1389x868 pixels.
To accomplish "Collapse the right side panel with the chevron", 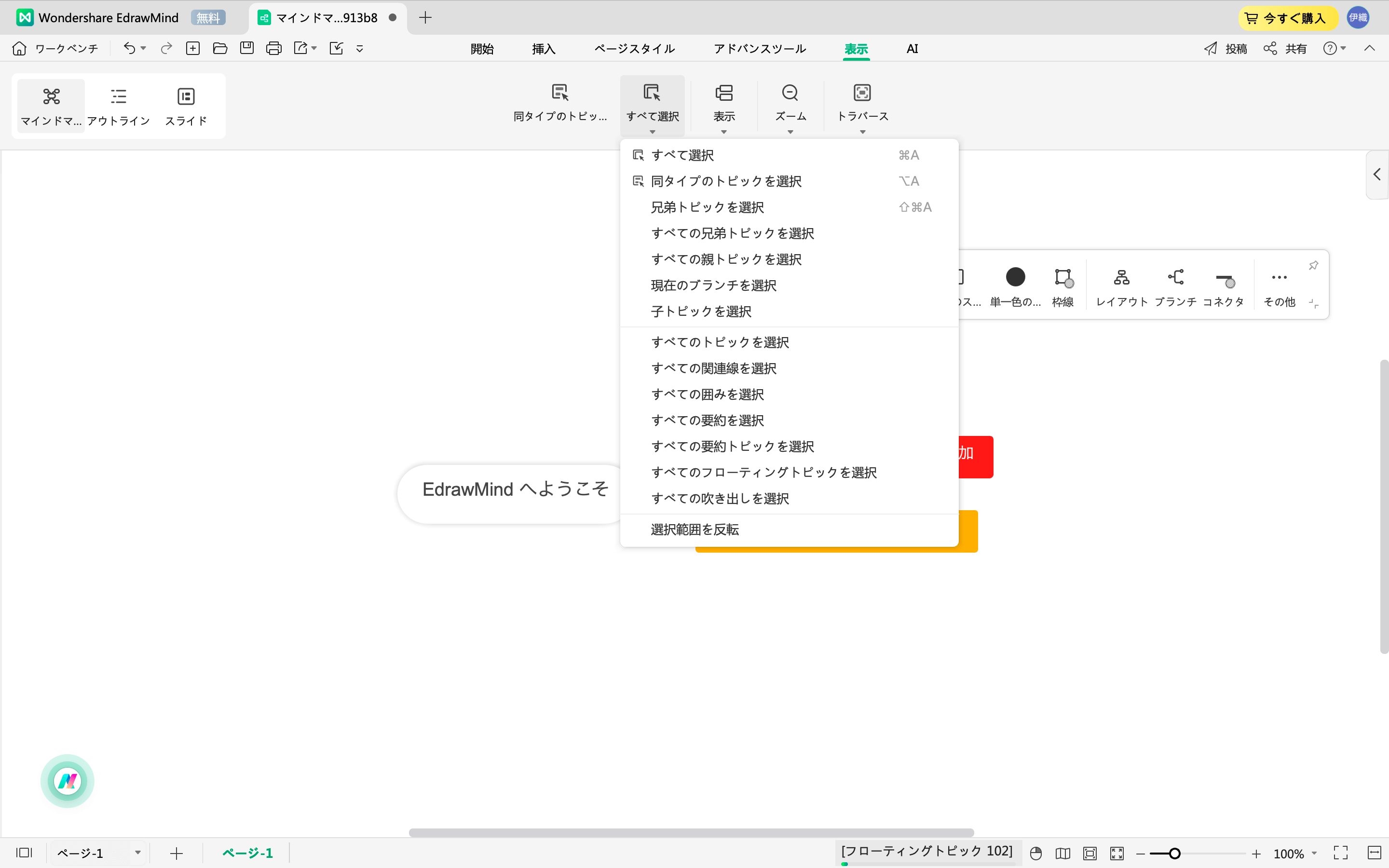I will click(x=1376, y=174).
